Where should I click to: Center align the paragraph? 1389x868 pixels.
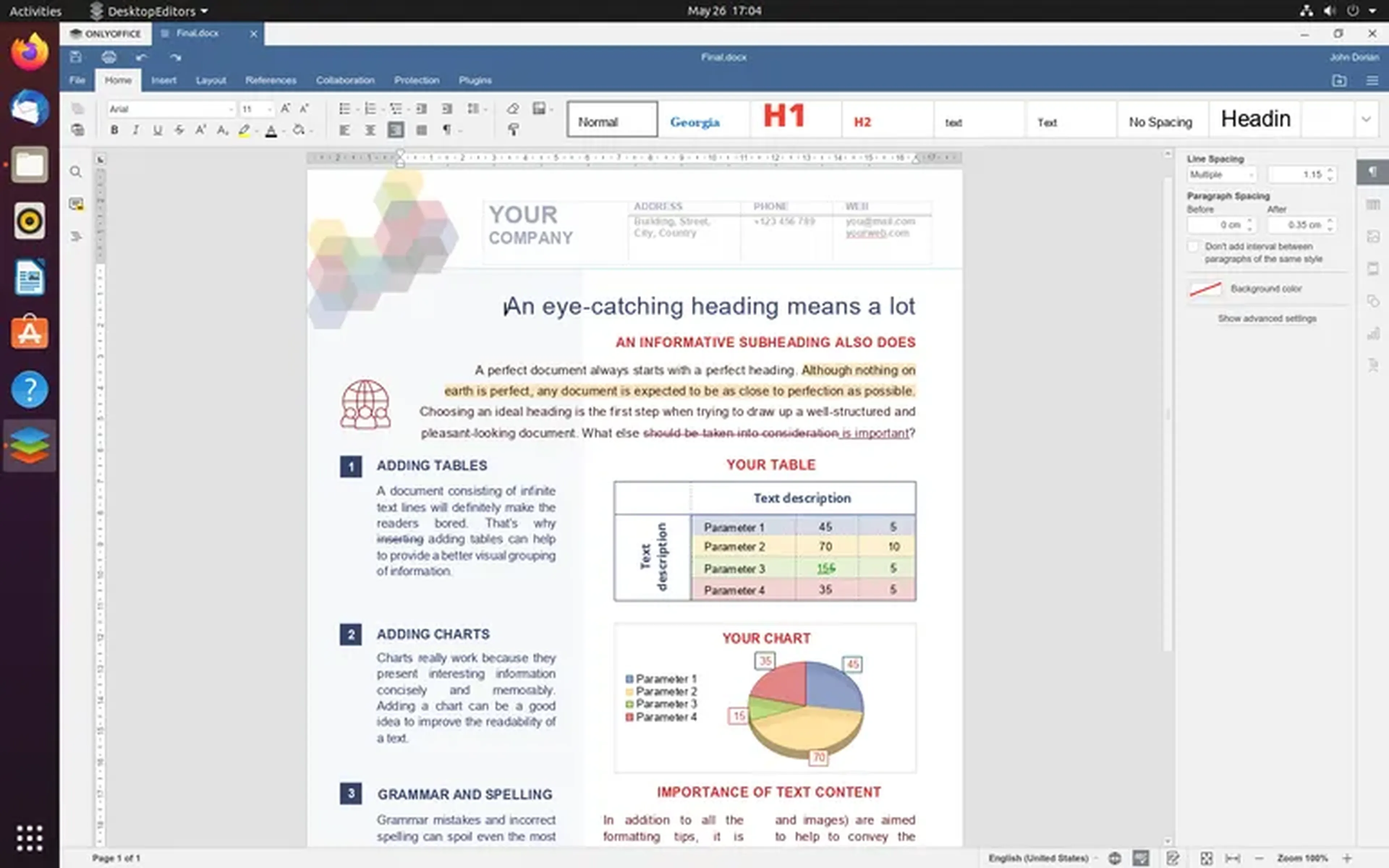click(370, 130)
